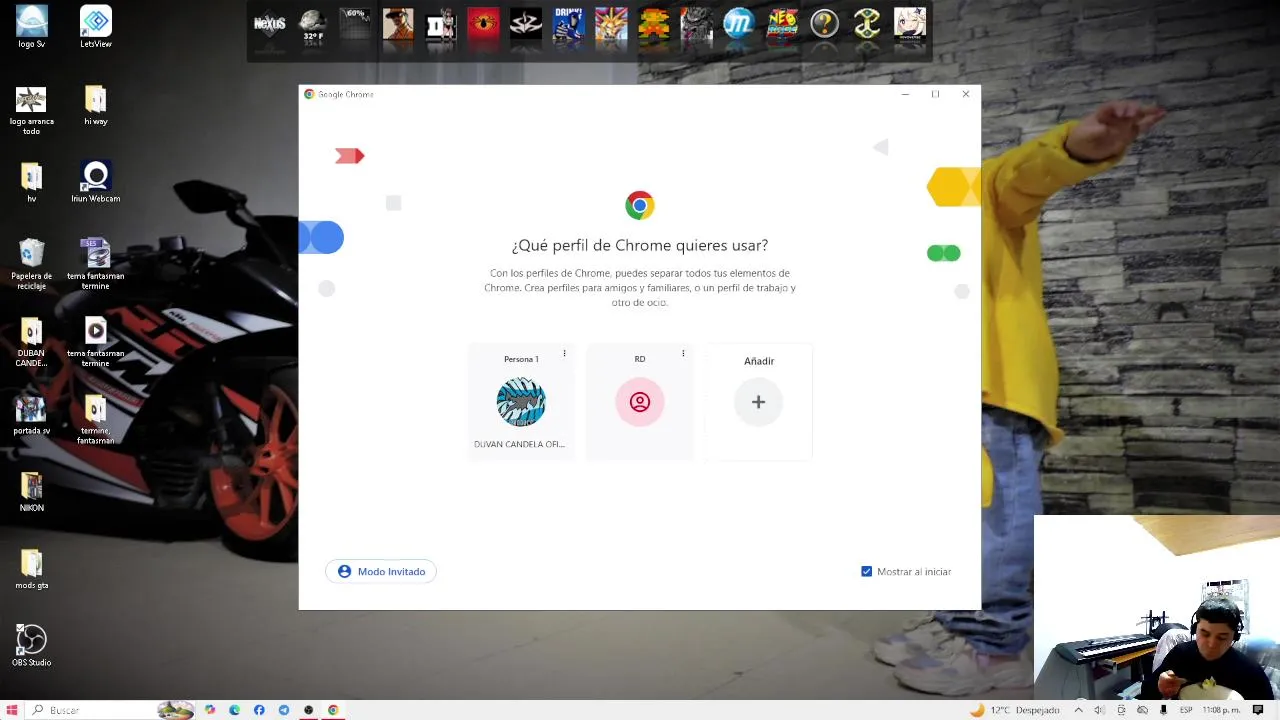
Task: Open the 12°C Despejado weather widget
Action: 1015,710
